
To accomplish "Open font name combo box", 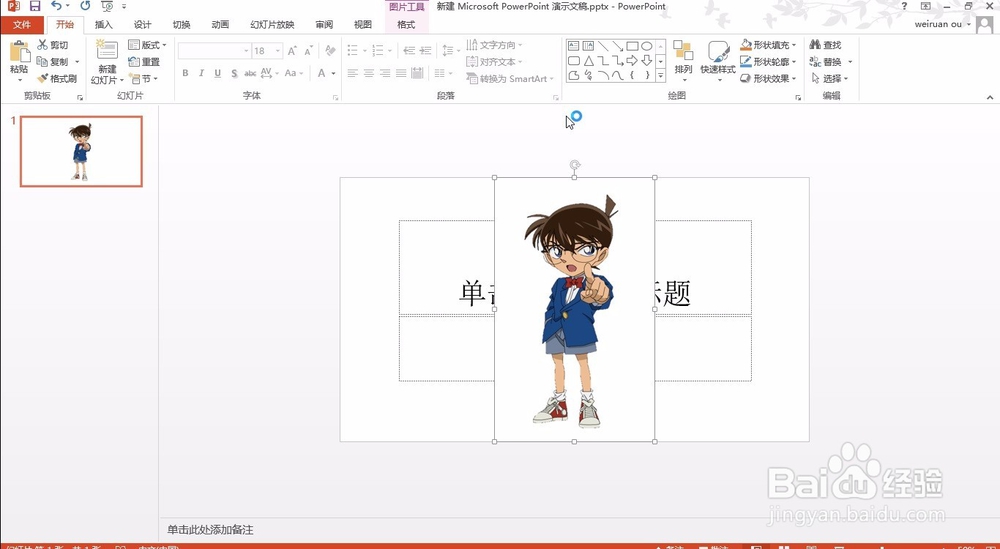I will coord(214,50).
